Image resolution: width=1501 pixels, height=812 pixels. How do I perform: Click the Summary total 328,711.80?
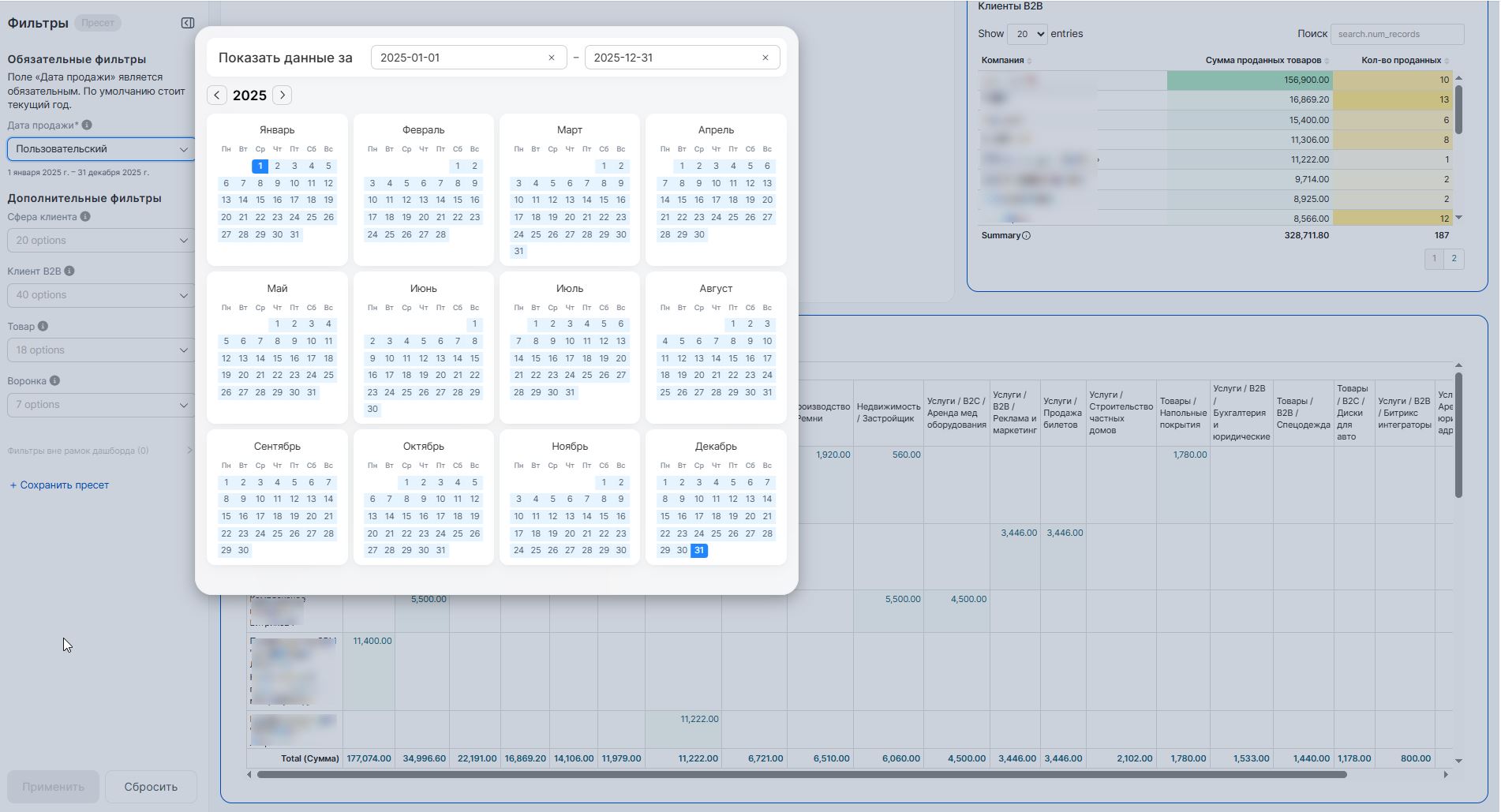click(1306, 235)
